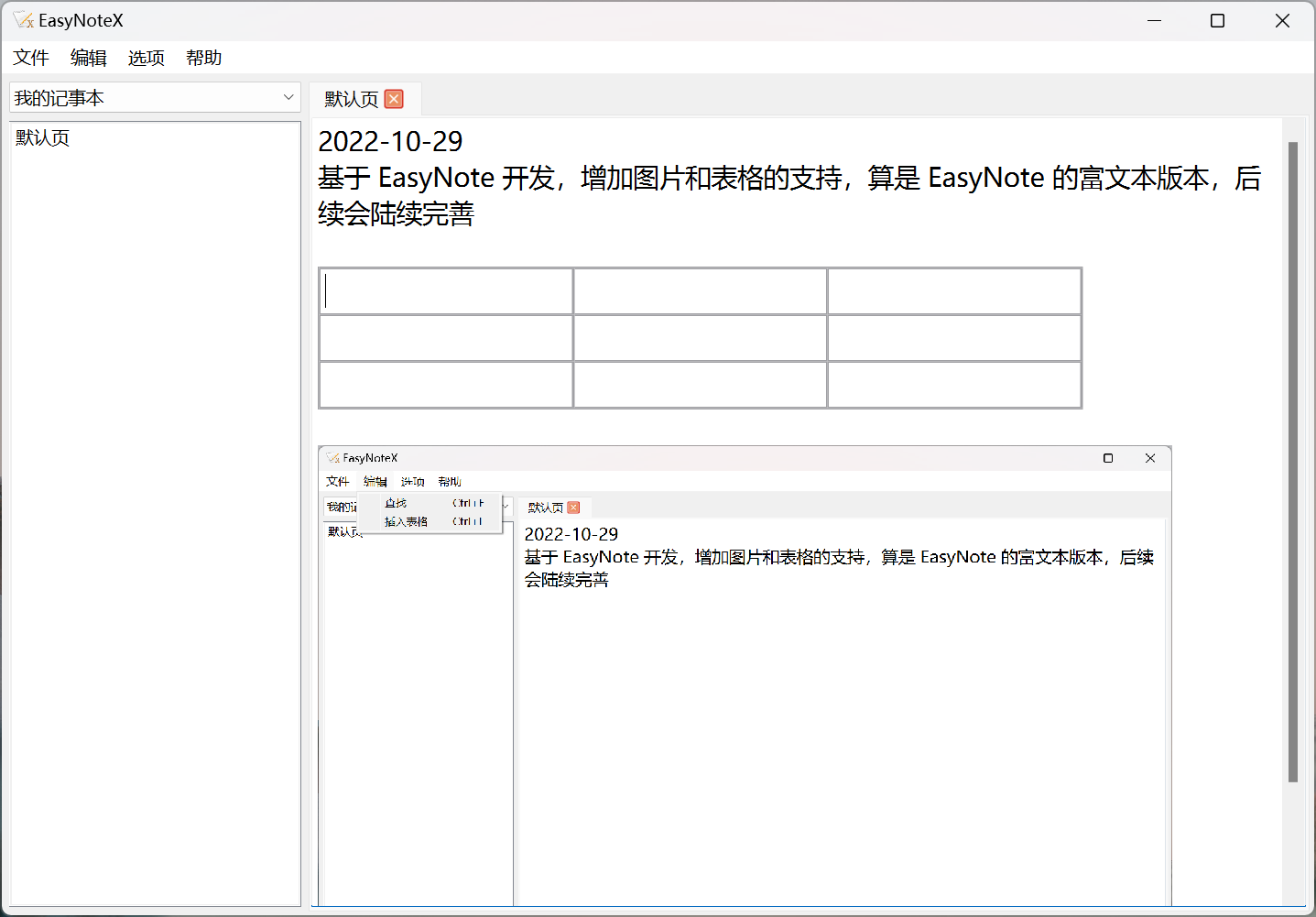Image resolution: width=1316 pixels, height=917 pixels.
Task: Click the bottom-left table cell
Action: point(446,385)
